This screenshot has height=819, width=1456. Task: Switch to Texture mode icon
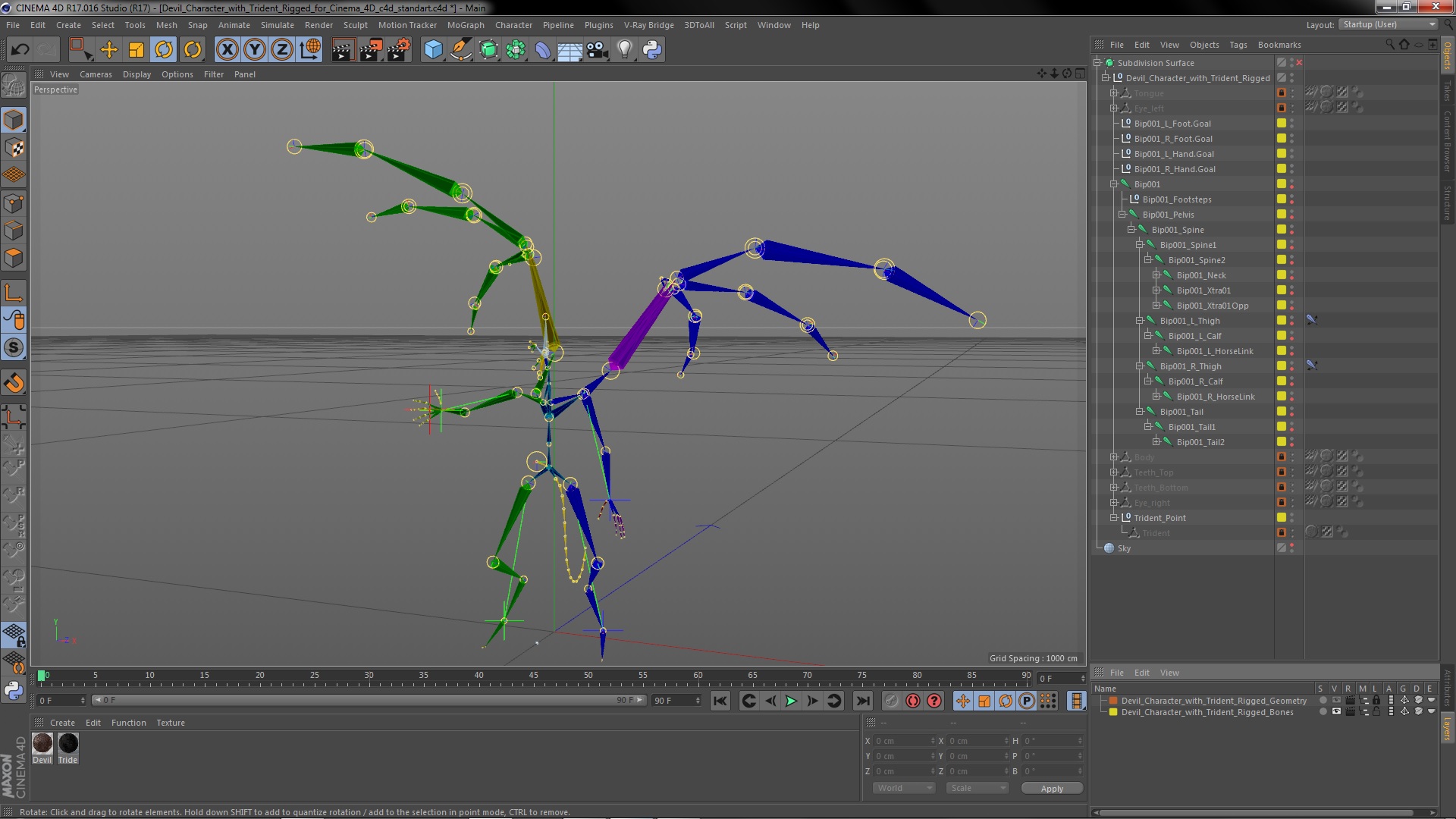(x=14, y=148)
